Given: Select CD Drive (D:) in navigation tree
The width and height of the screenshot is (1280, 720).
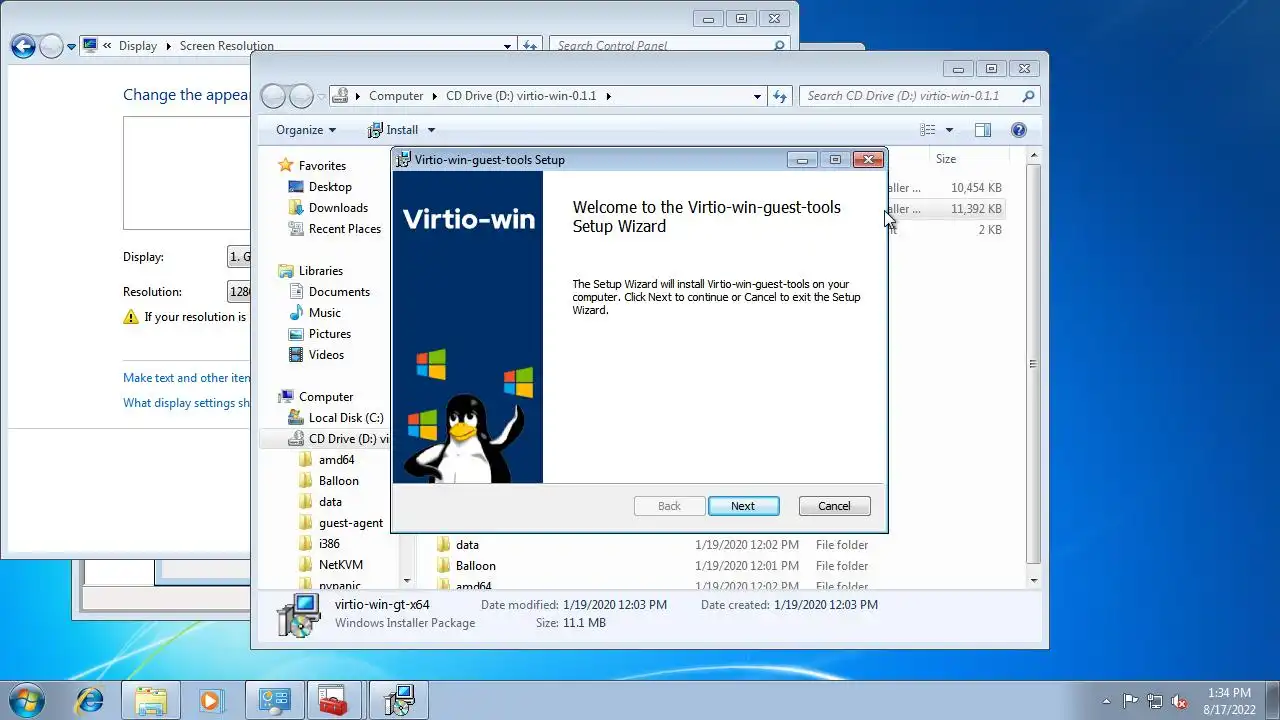Looking at the screenshot, I should click(338, 439).
